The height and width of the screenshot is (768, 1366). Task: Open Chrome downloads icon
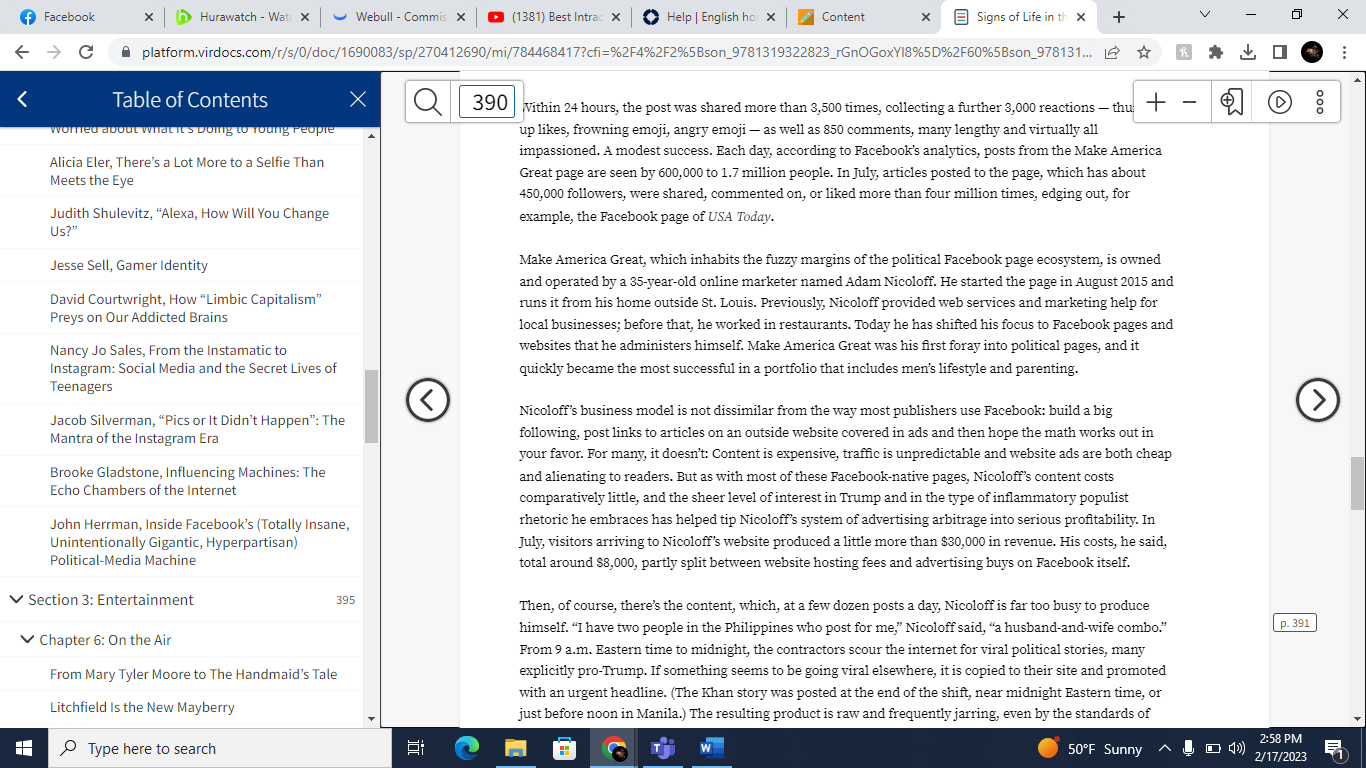pos(1247,52)
